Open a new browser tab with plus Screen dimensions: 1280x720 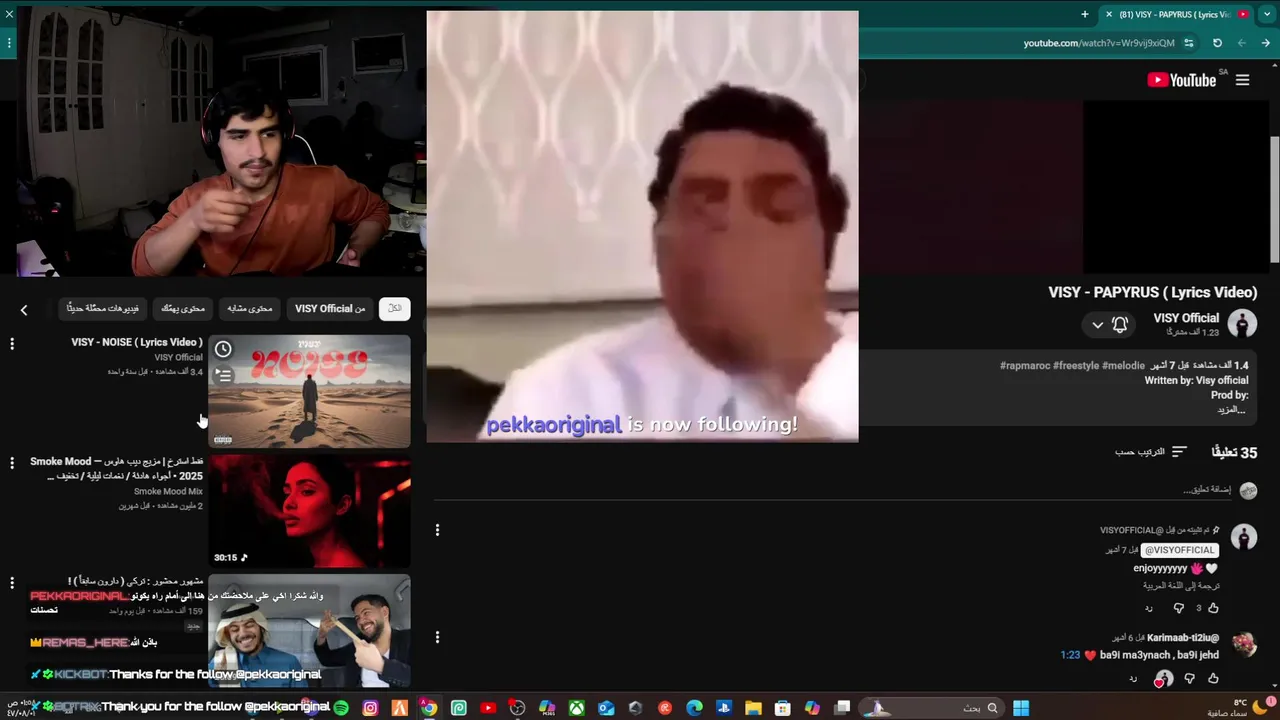click(1085, 14)
